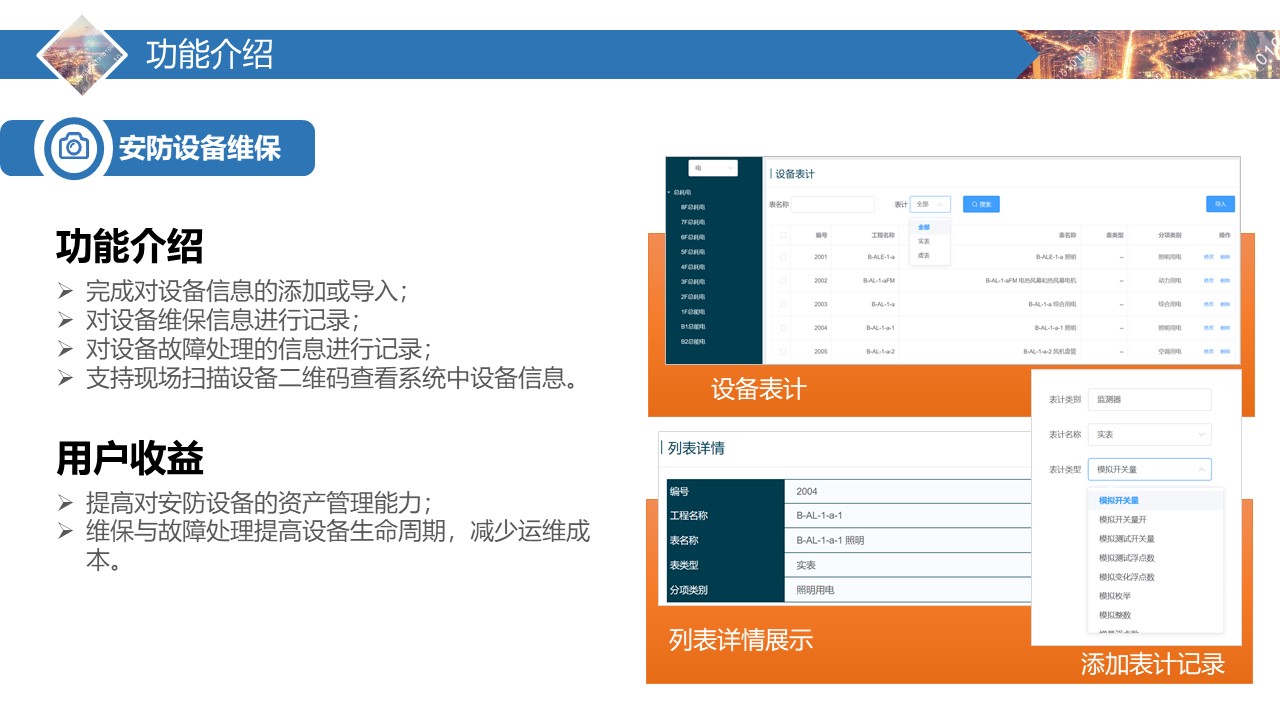Click 修改 link in row 2004
Viewport: 1280px width, 720px height.
pos(1208,327)
